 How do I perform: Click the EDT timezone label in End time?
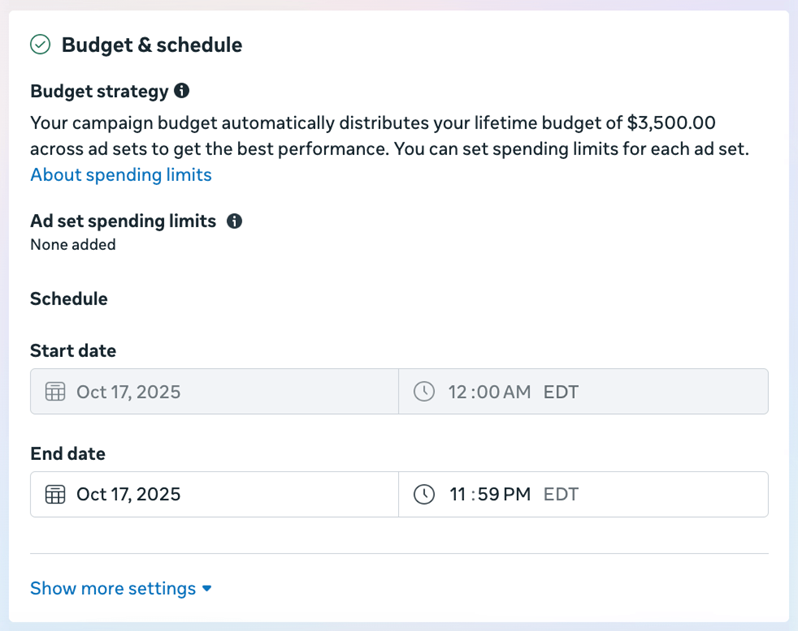coord(561,494)
